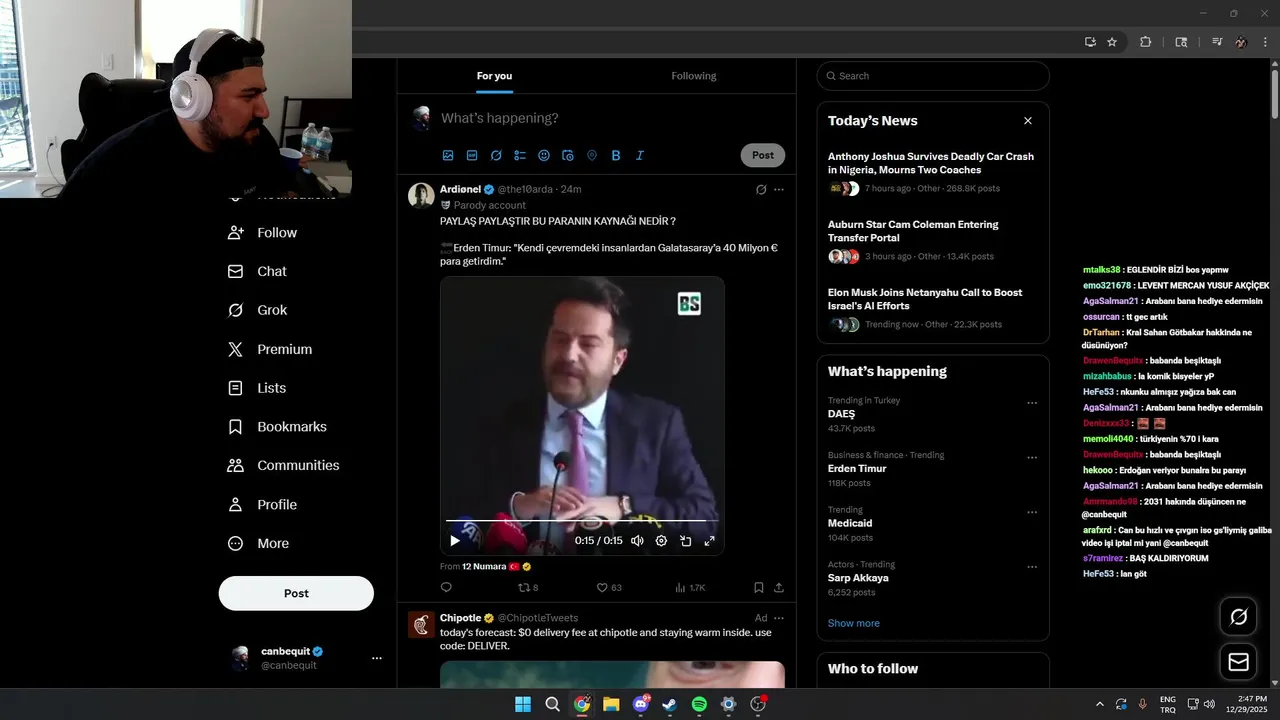1280x720 pixels.
Task: Switch to the For you tab
Action: (x=494, y=76)
